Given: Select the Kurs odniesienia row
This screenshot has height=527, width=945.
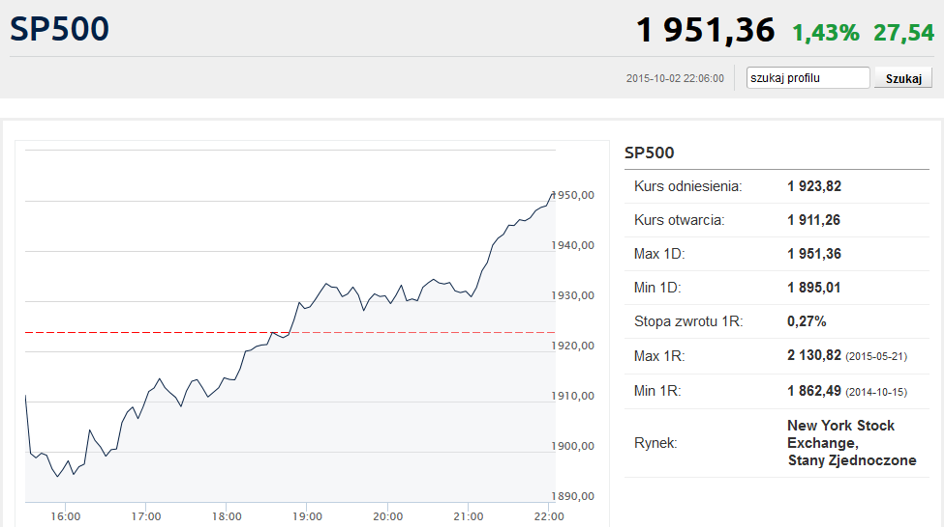Looking at the screenshot, I should click(x=688, y=186).
